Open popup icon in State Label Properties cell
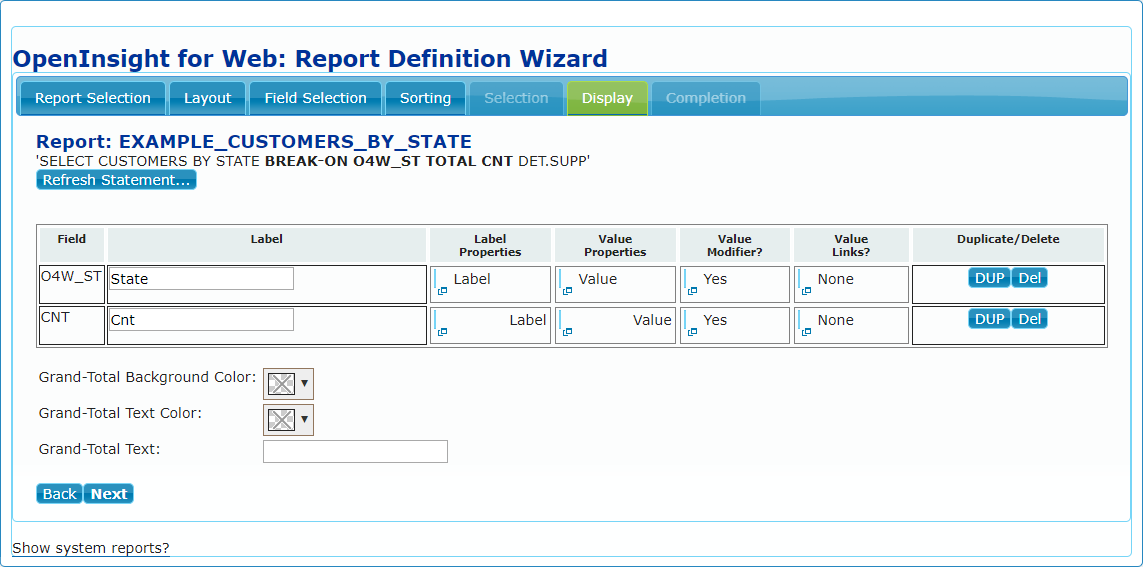Screen dimensions: 1143x567 [442, 291]
